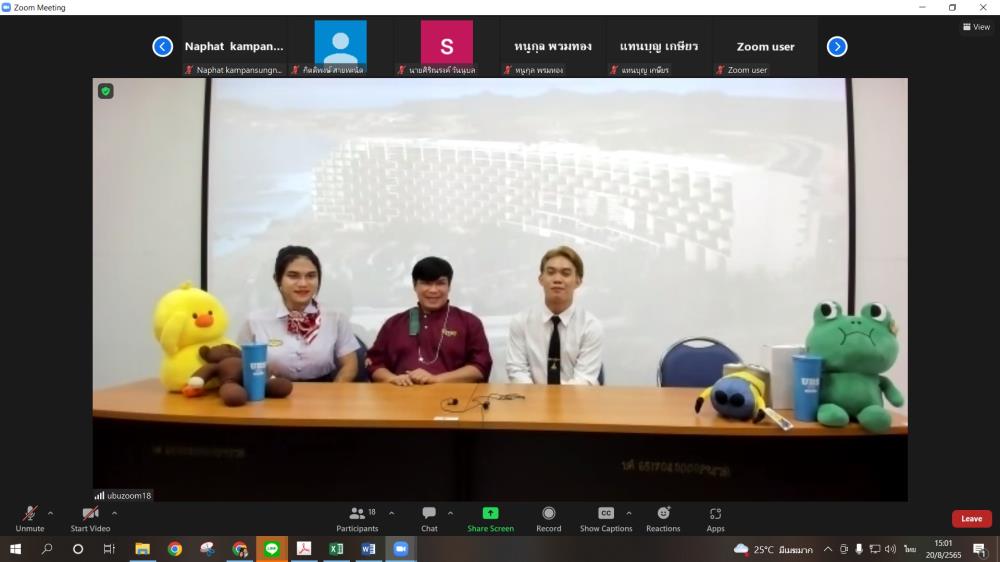Click the green encryption shield icon

tap(106, 91)
